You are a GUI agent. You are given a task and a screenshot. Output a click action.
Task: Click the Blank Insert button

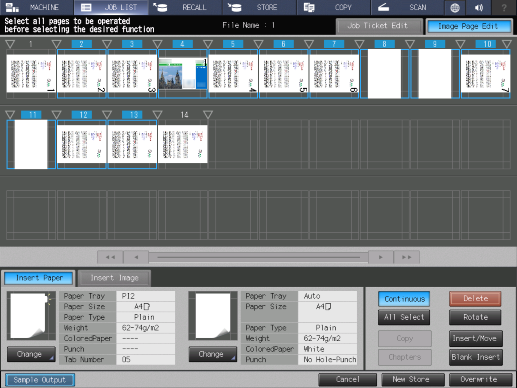click(476, 357)
